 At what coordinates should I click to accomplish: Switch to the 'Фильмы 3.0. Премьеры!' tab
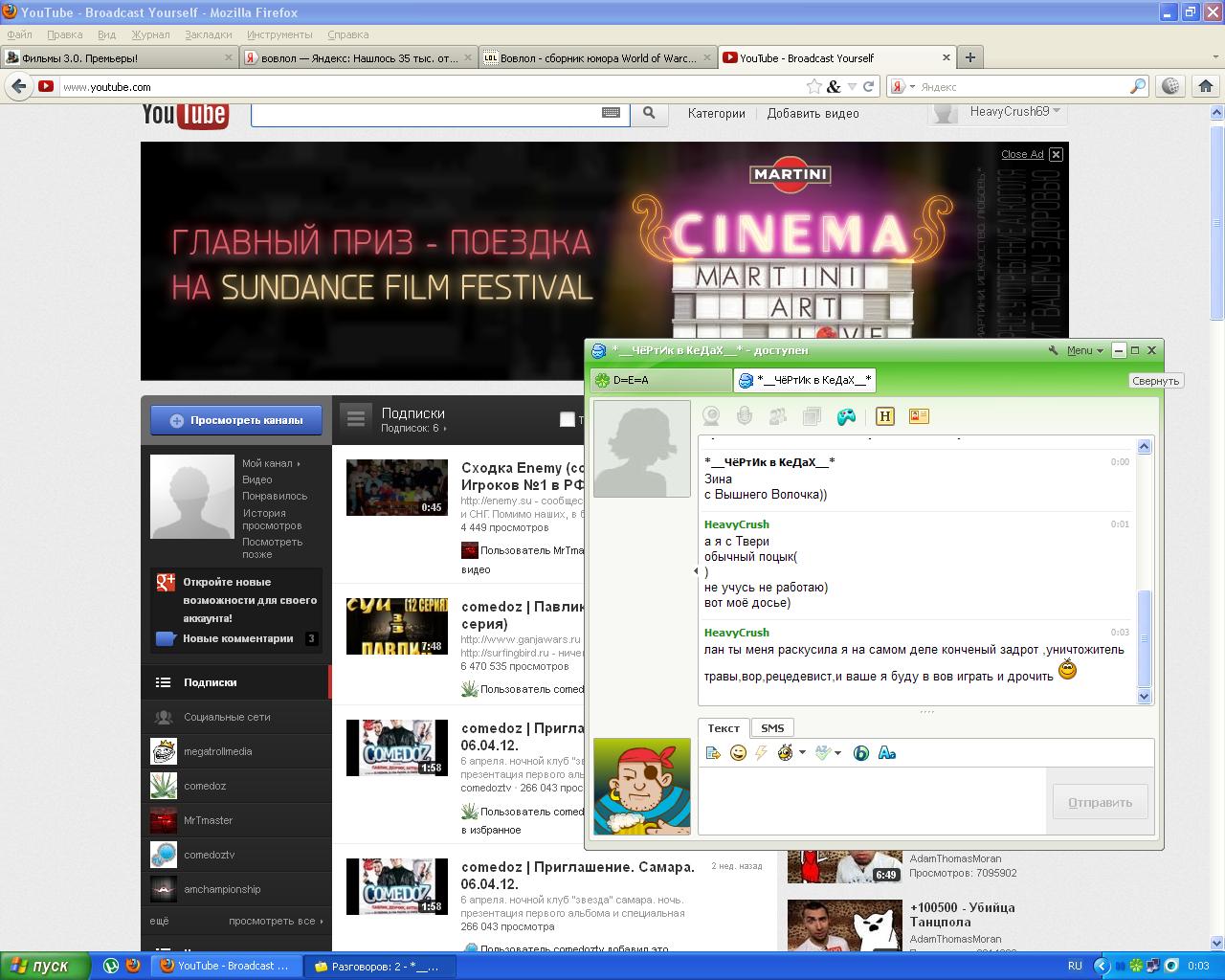(x=120, y=57)
